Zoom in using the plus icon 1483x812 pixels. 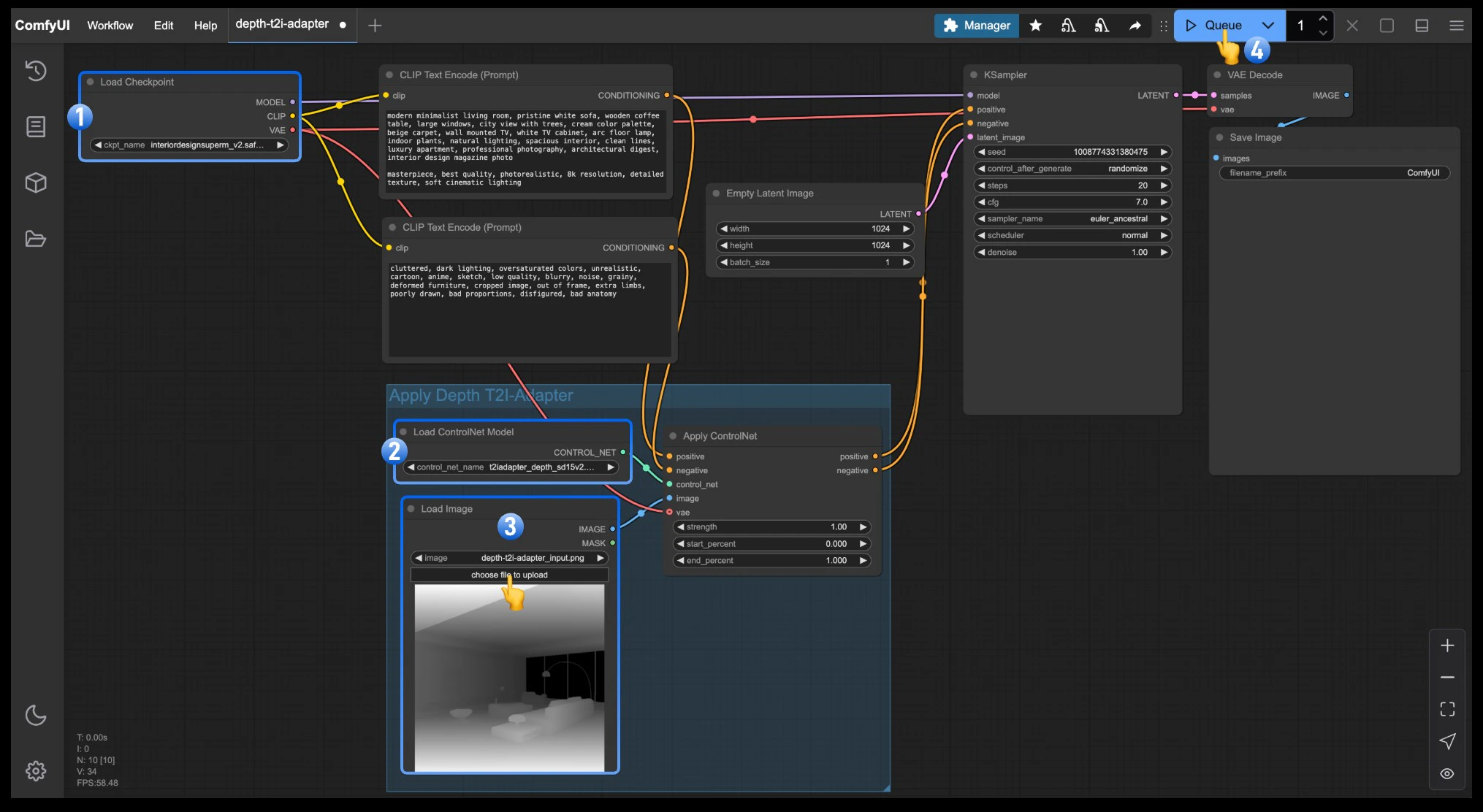coord(1447,645)
